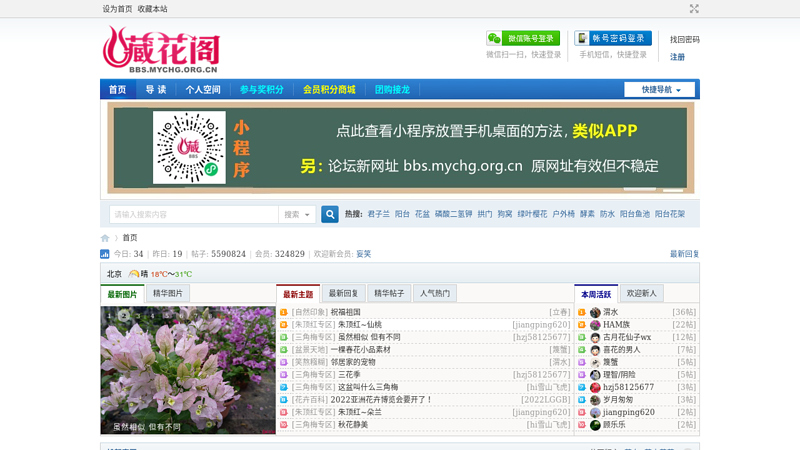The width and height of the screenshot is (800, 450).
Task: Click avatar of user HAM族
Action: pos(595,325)
